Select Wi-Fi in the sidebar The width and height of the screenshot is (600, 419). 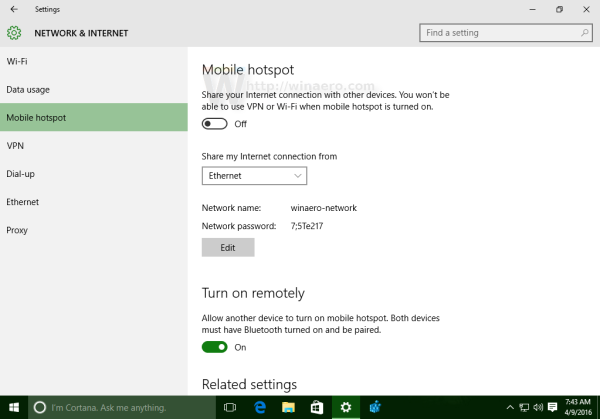pos(17,62)
